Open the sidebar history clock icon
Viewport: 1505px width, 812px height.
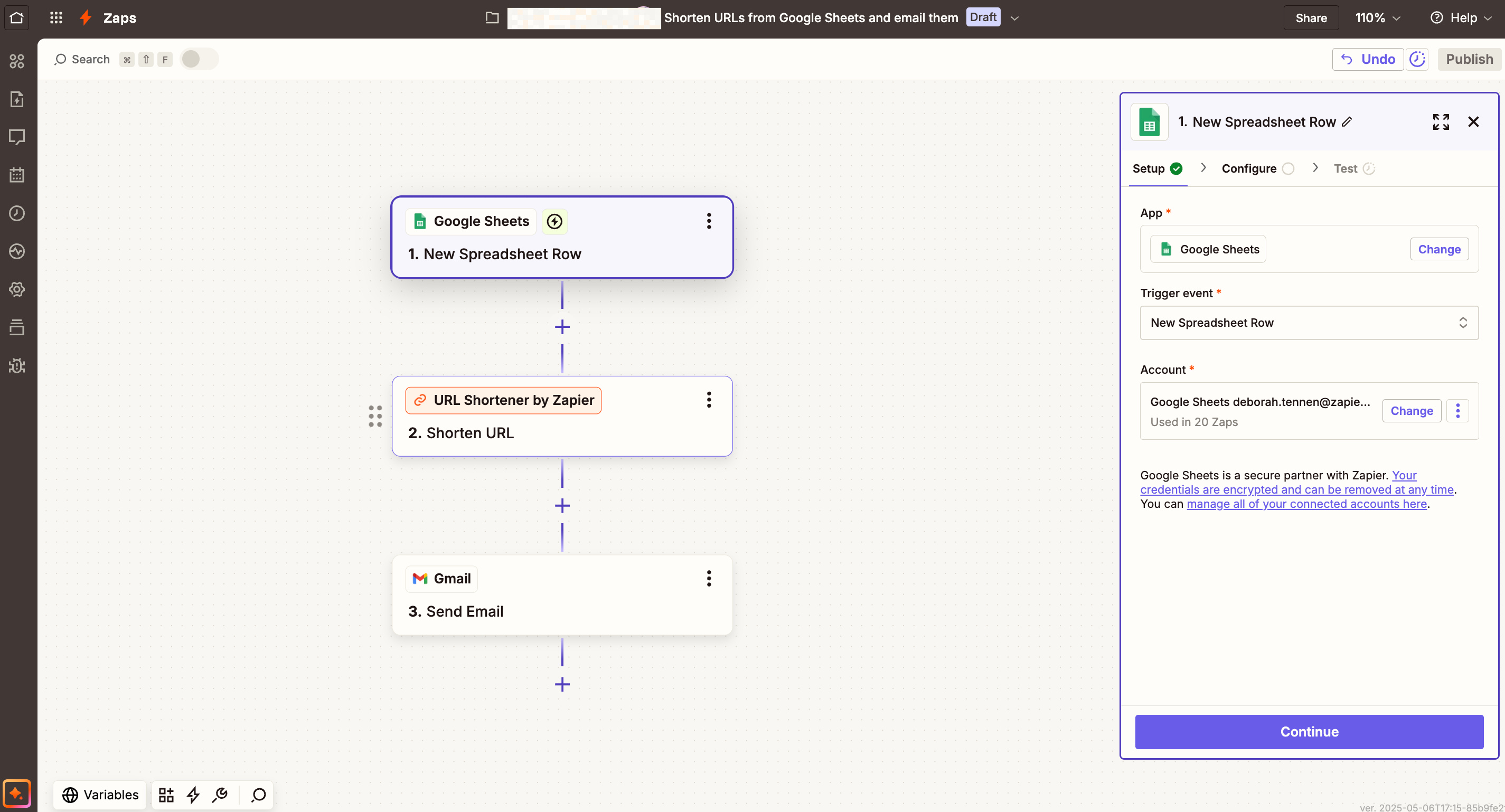click(x=17, y=213)
